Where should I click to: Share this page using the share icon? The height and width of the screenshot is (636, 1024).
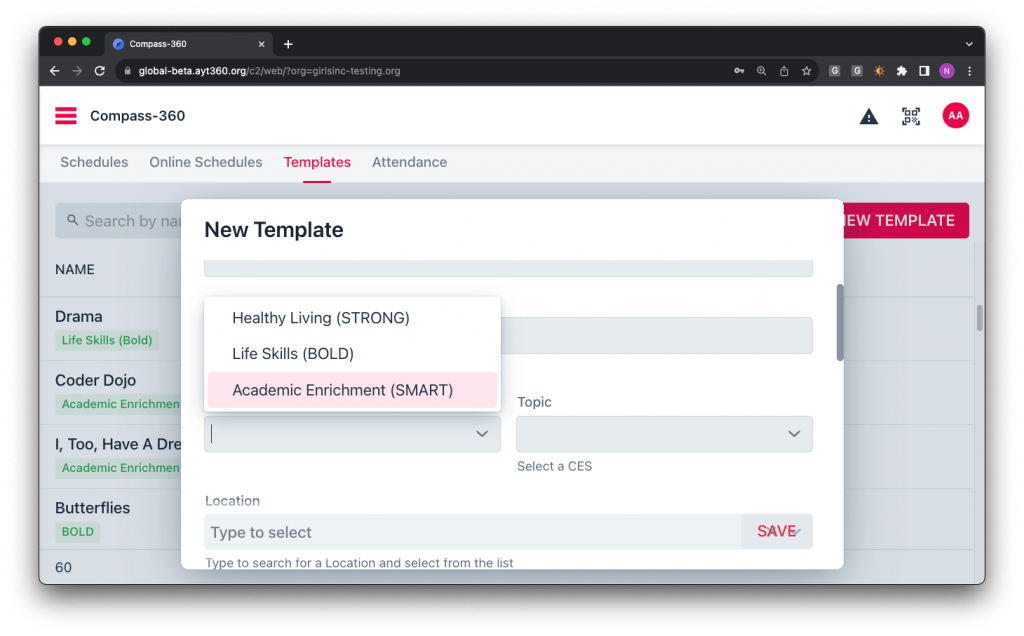click(784, 71)
